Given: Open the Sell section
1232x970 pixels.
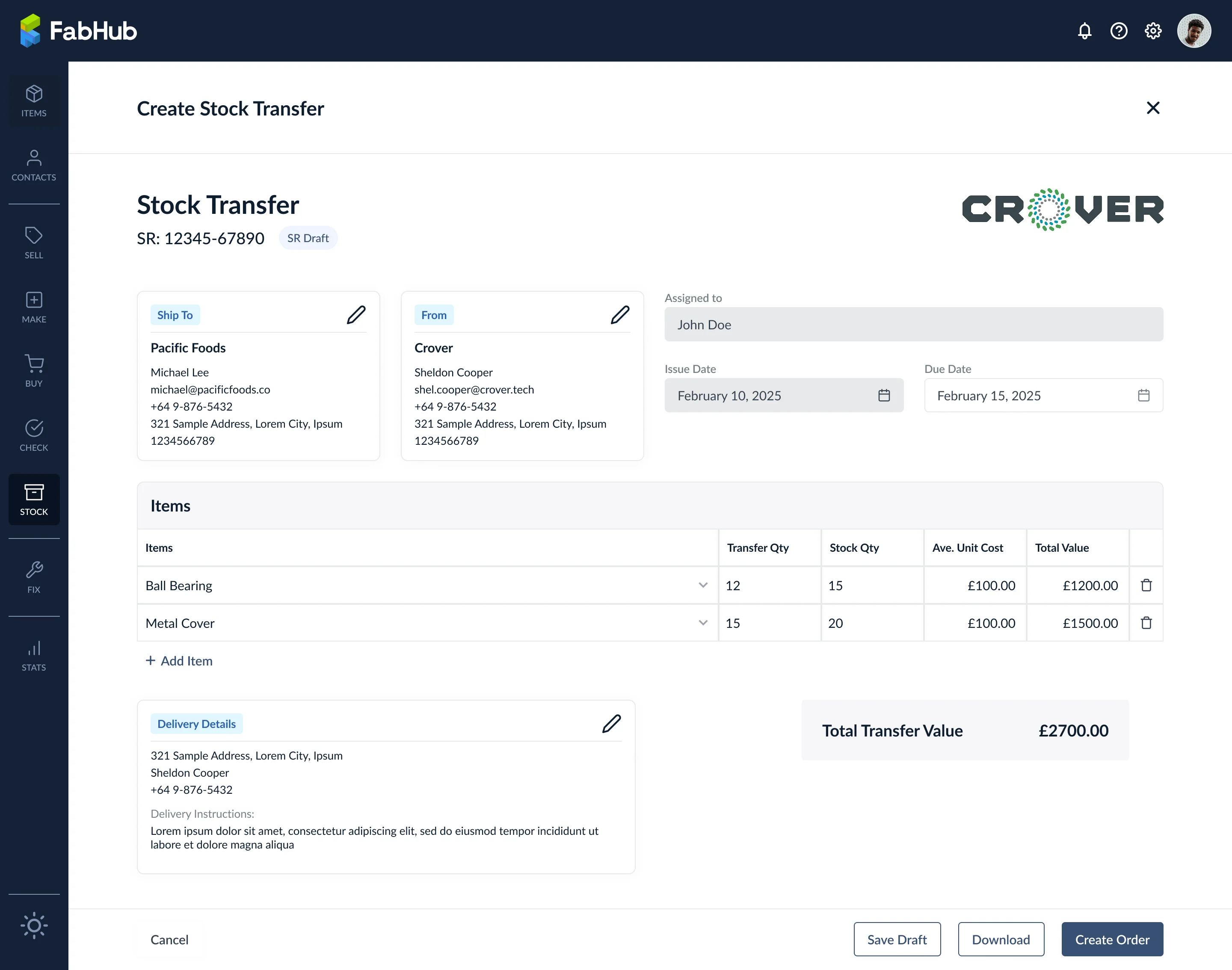Looking at the screenshot, I should coord(34,243).
